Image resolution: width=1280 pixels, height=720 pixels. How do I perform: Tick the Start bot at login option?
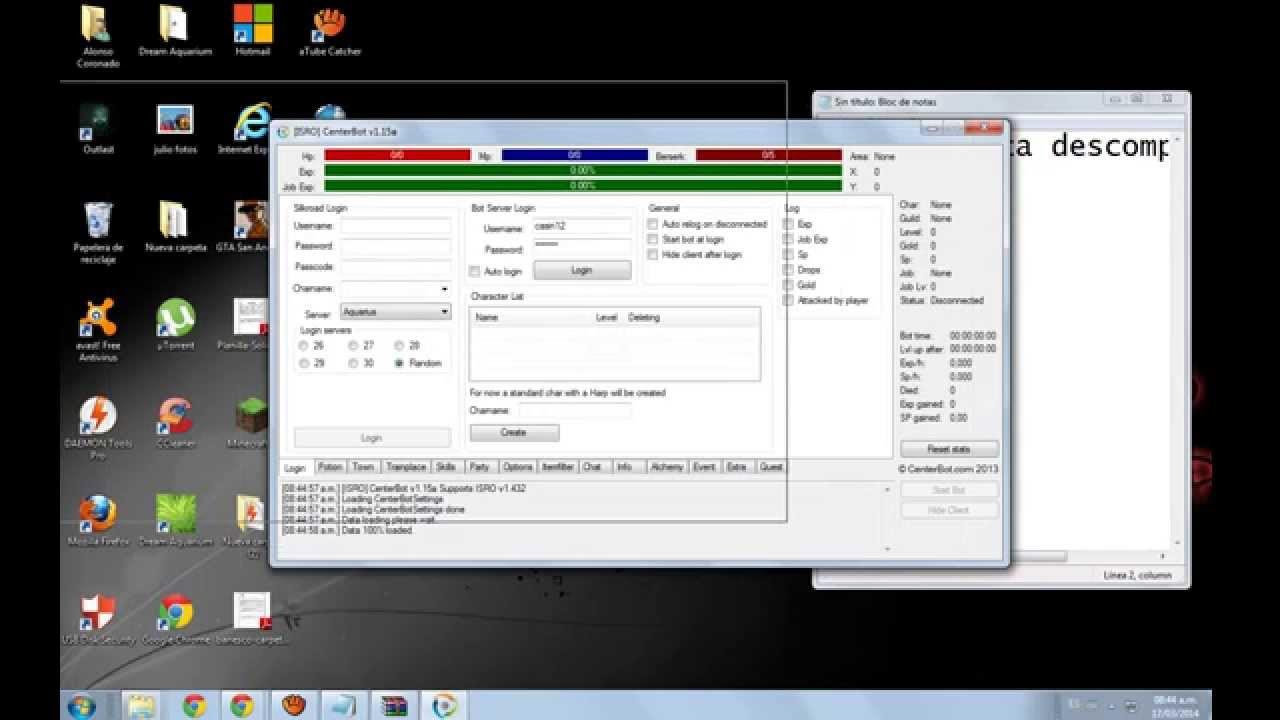[x=653, y=240]
